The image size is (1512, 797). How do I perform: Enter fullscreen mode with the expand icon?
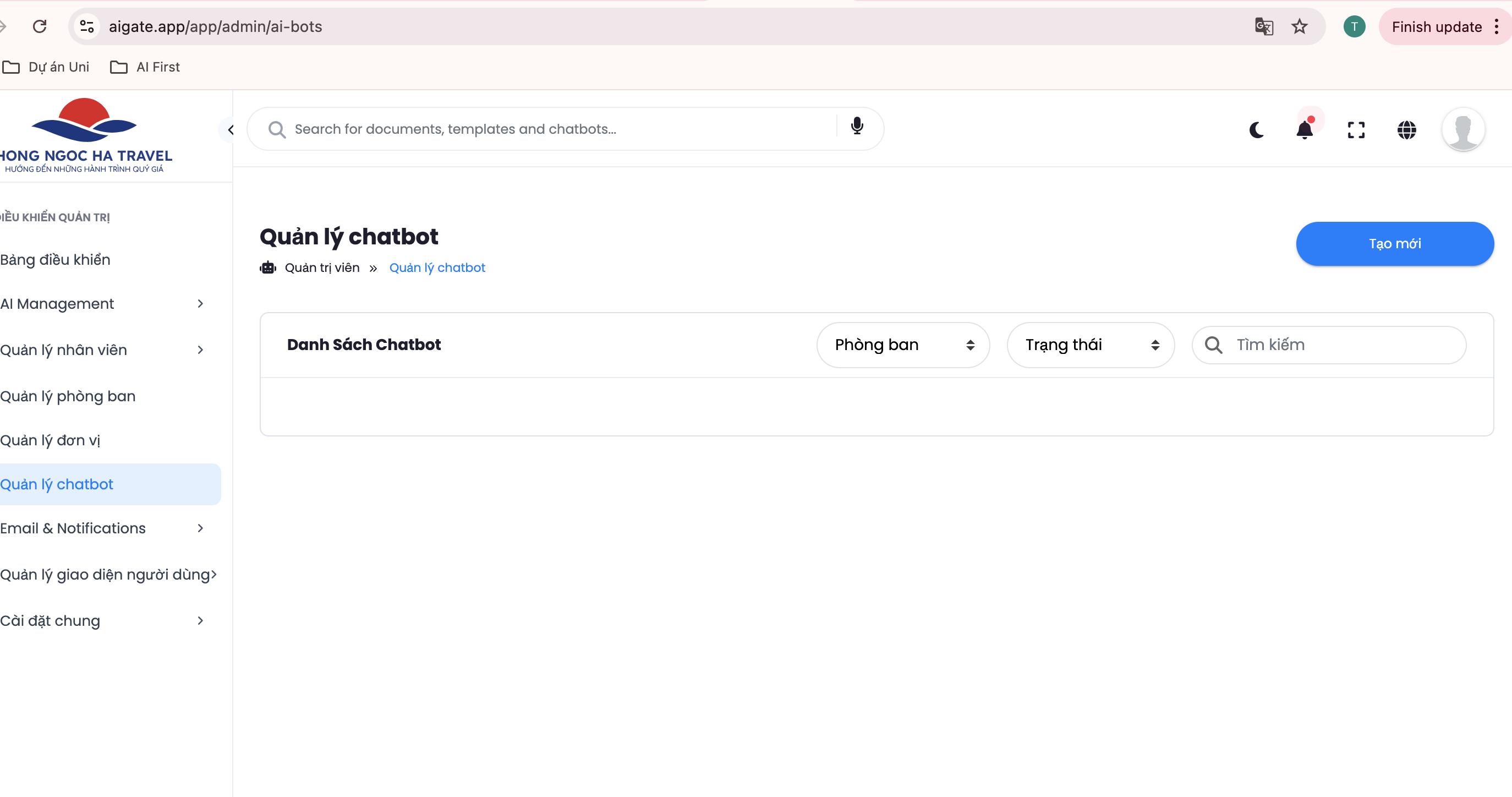1356,130
